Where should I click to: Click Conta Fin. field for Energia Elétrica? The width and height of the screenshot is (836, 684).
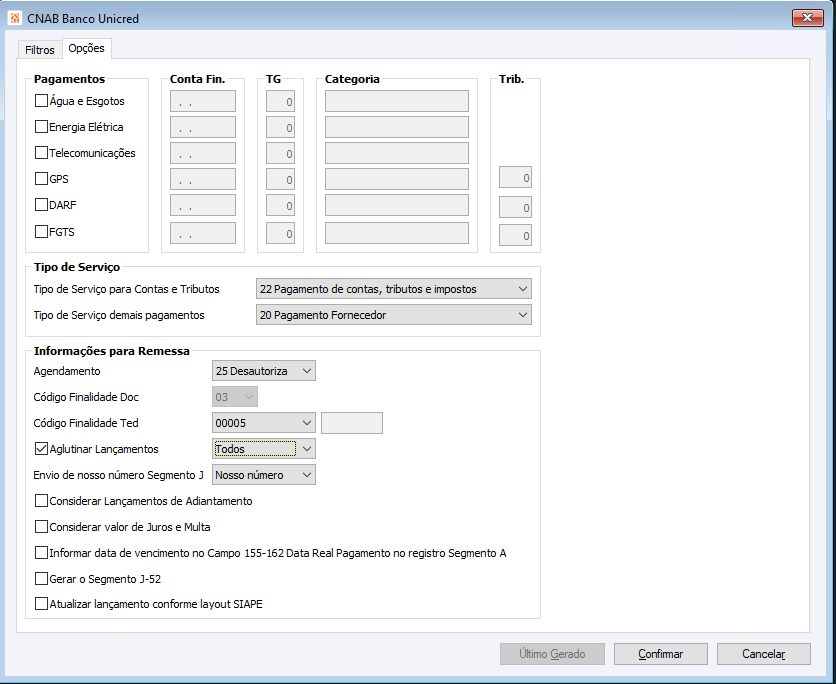203,127
